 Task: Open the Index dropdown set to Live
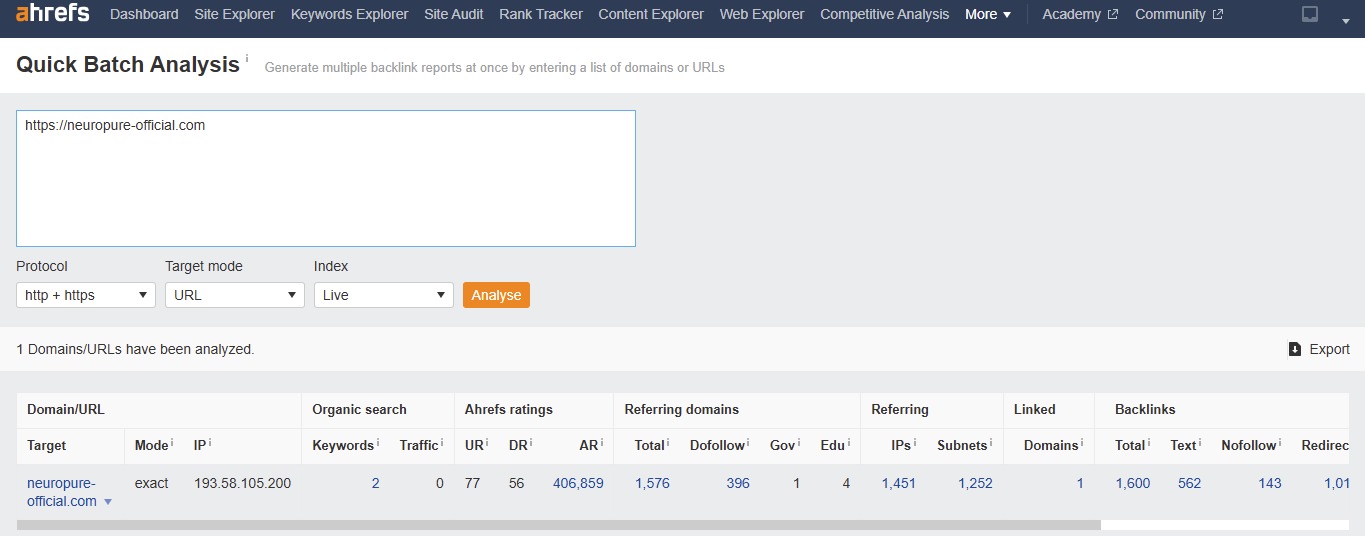383,295
